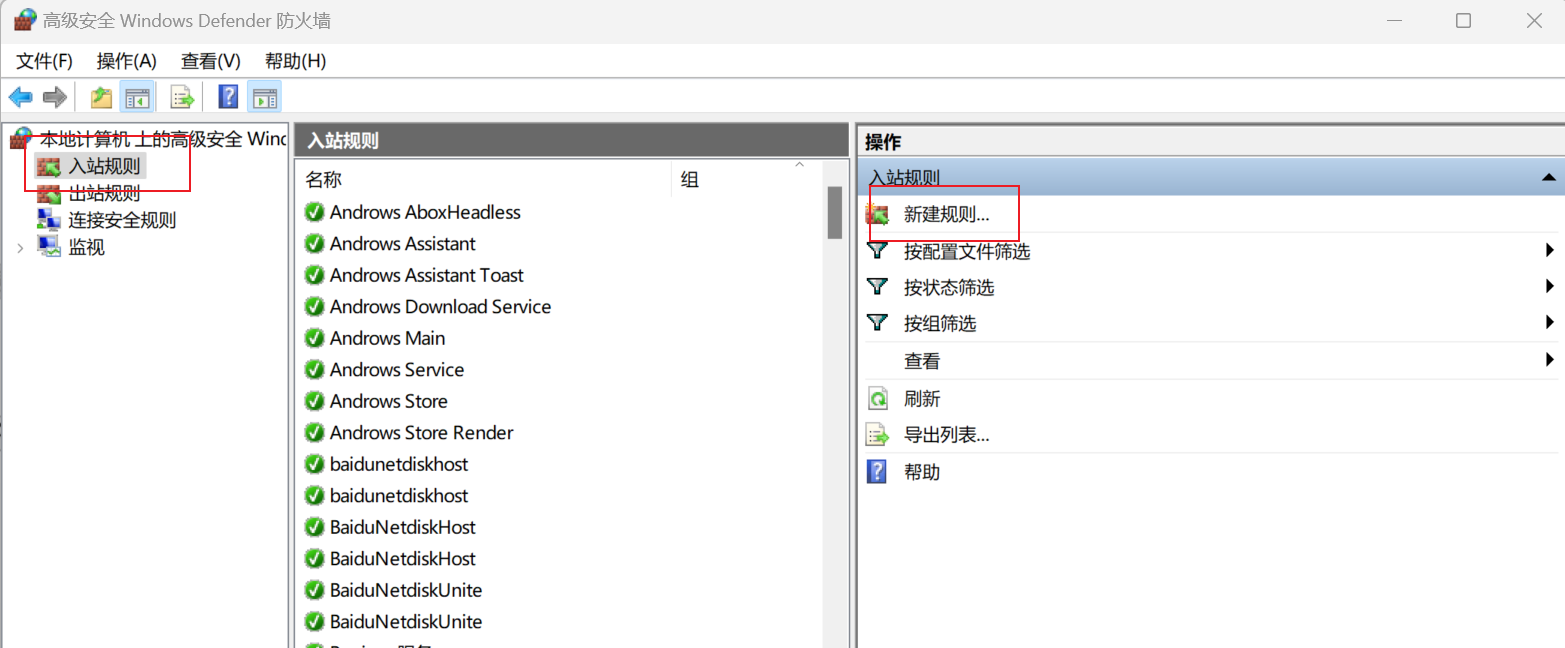1565x648 pixels.
Task: Click the help icon beside 帮助 in actions pane
Action: [x=877, y=471]
